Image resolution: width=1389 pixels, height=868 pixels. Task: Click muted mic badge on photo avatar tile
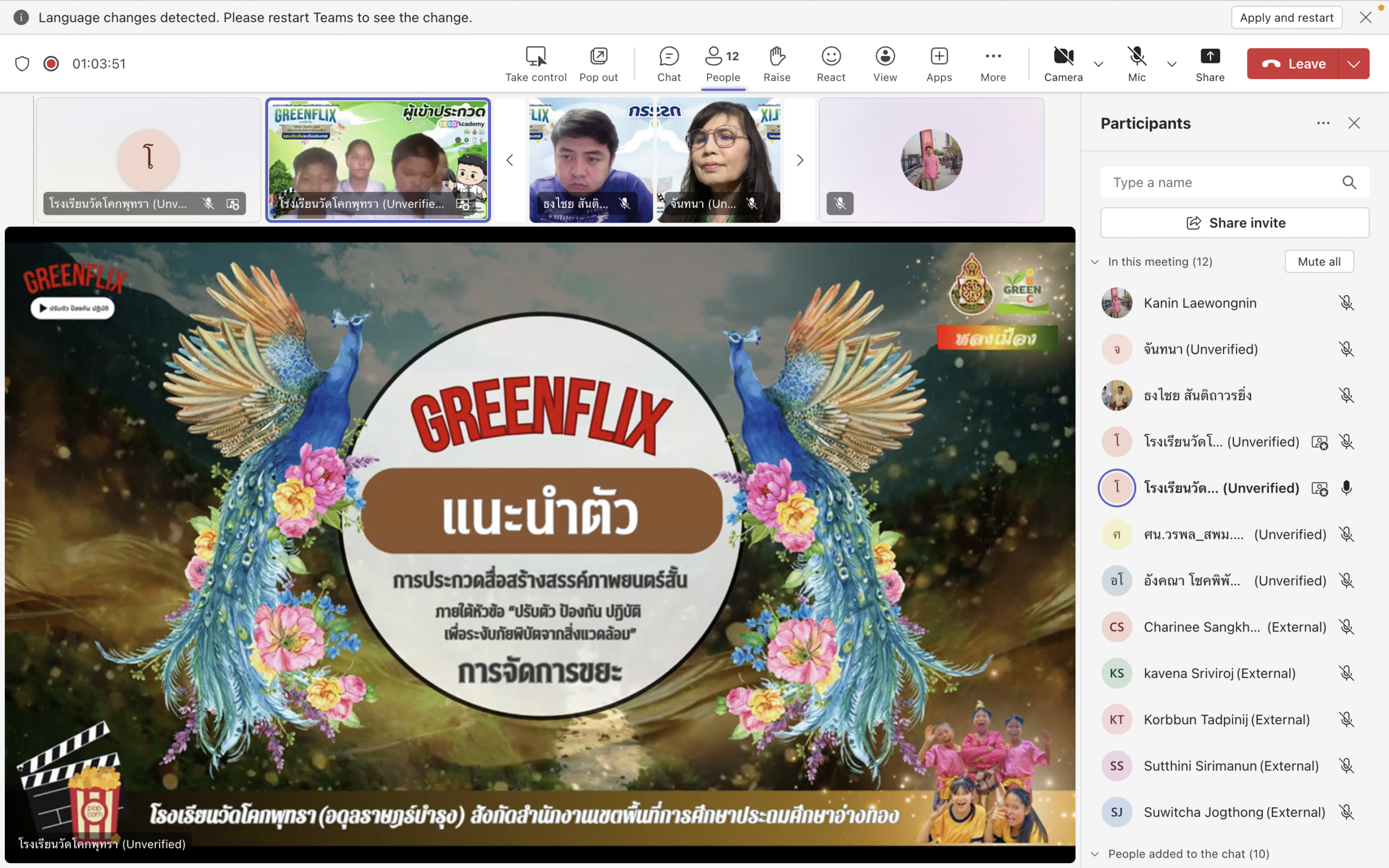coord(840,204)
